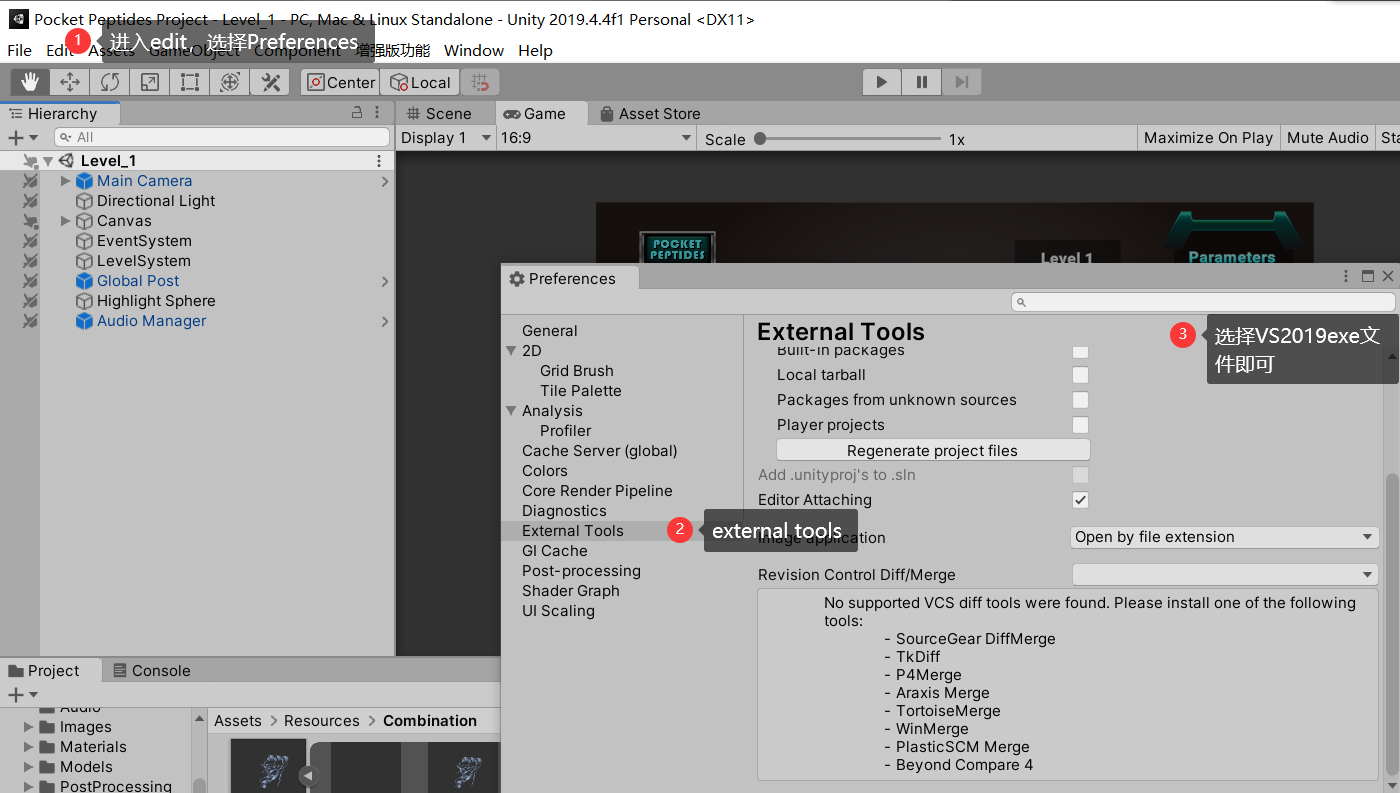
Task: Pause the game
Action: (x=921, y=82)
